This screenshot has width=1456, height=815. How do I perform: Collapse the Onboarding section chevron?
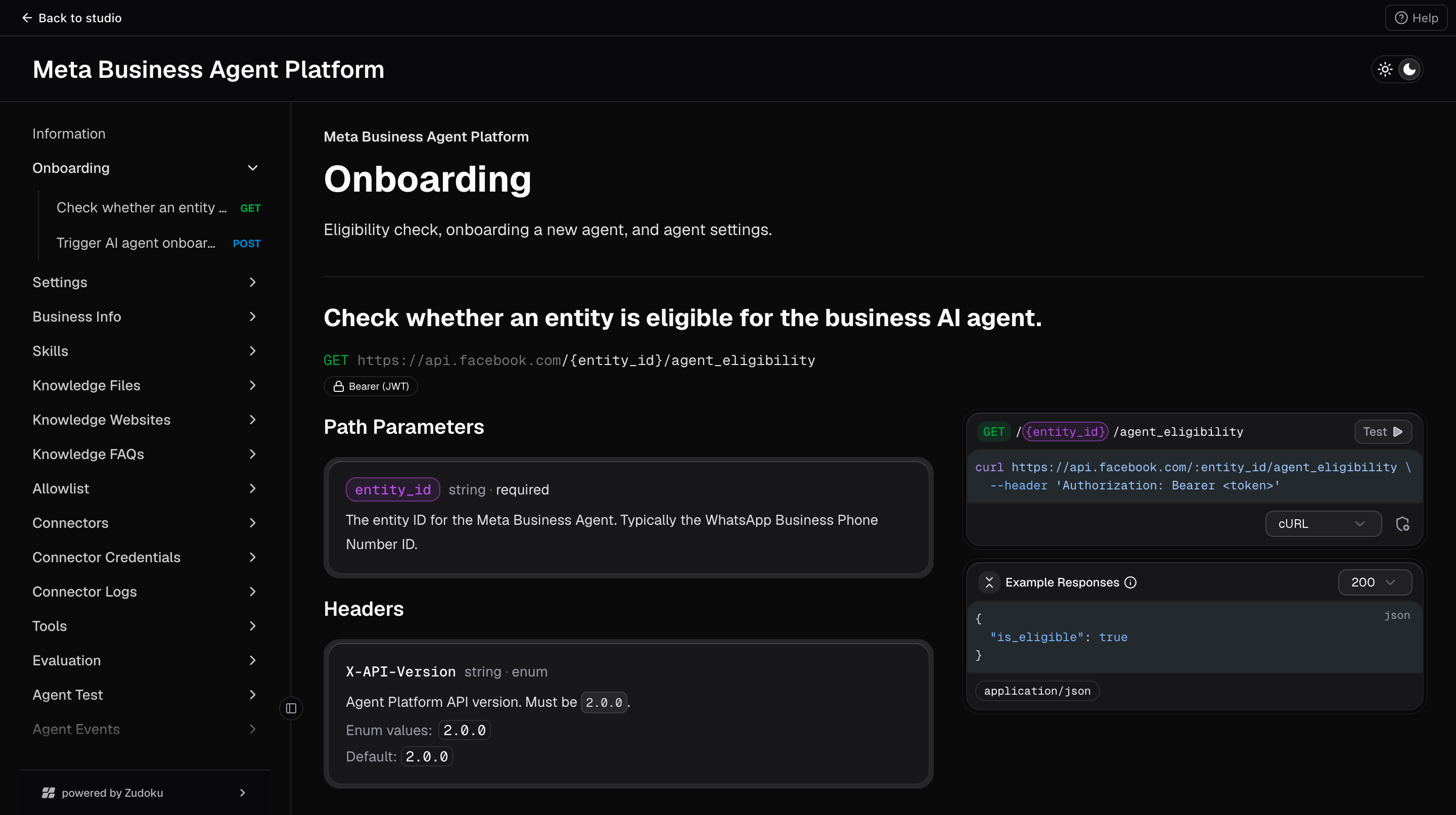click(x=253, y=168)
